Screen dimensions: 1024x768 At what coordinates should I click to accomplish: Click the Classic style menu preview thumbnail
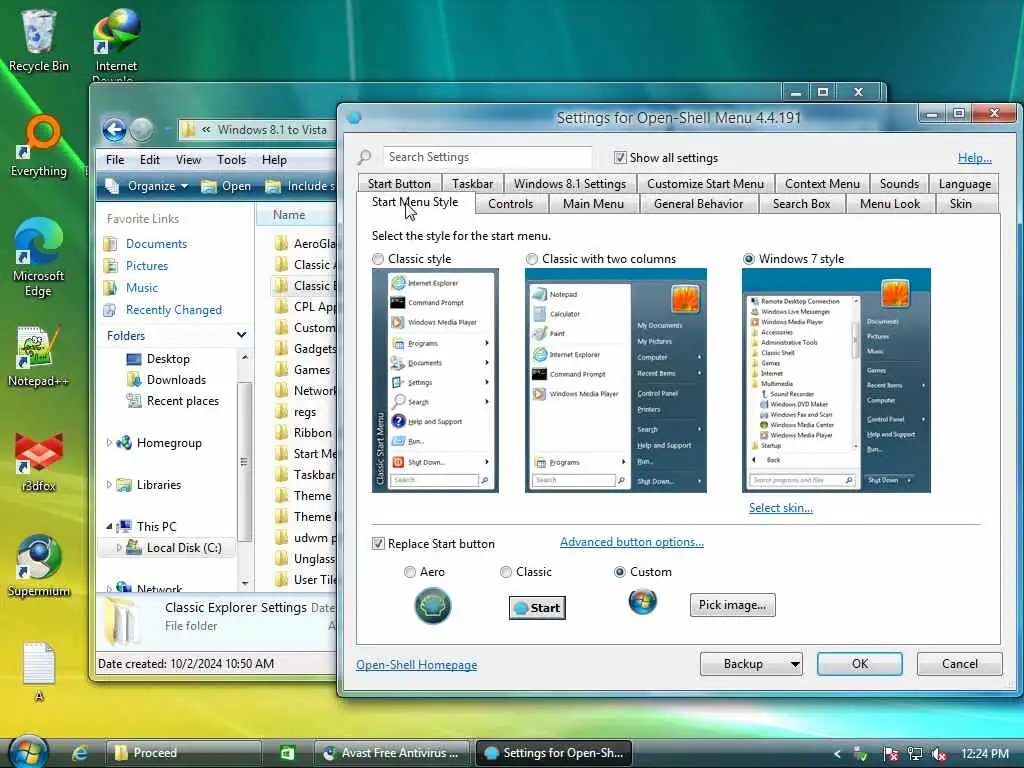(x=435, y=380)
